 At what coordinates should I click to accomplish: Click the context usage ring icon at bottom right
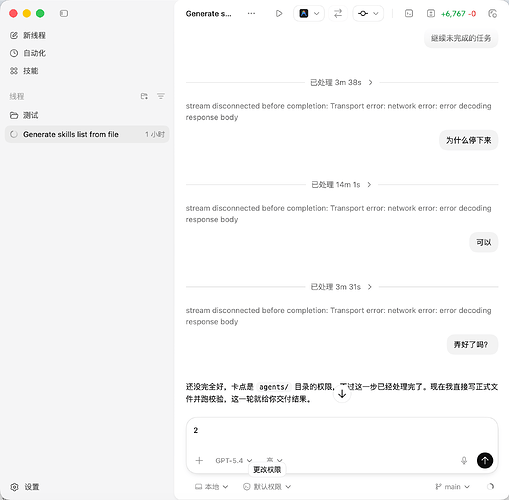490,487
